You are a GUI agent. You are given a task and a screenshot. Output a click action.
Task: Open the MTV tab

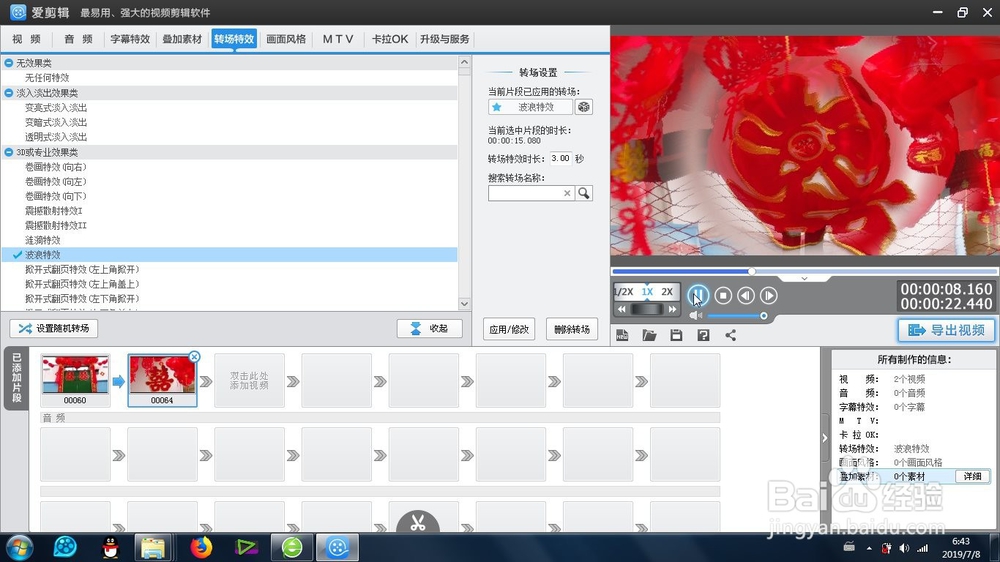[x=338, y=39]
